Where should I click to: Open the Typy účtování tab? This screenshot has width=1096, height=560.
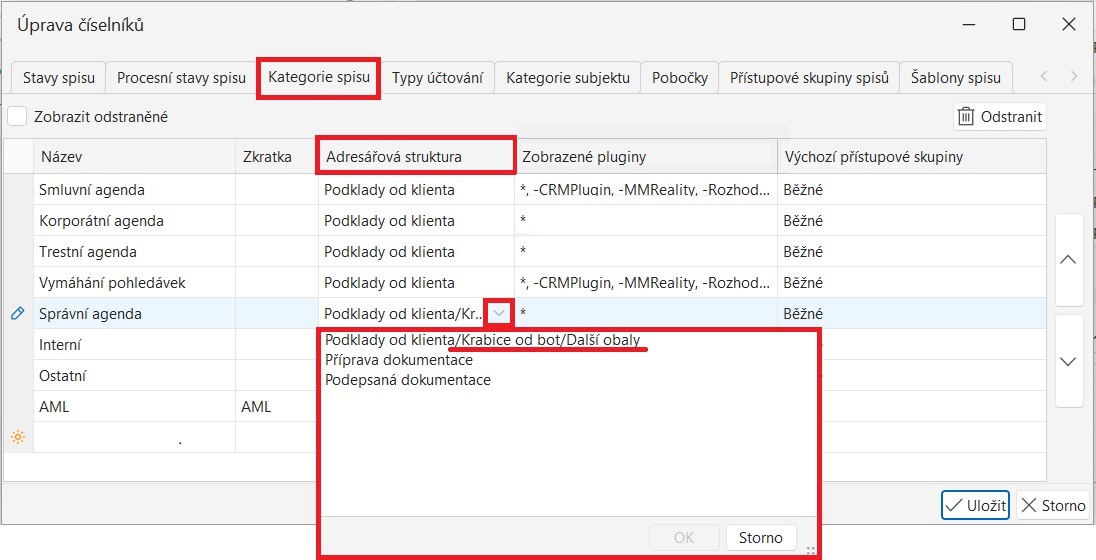[437, 77]
